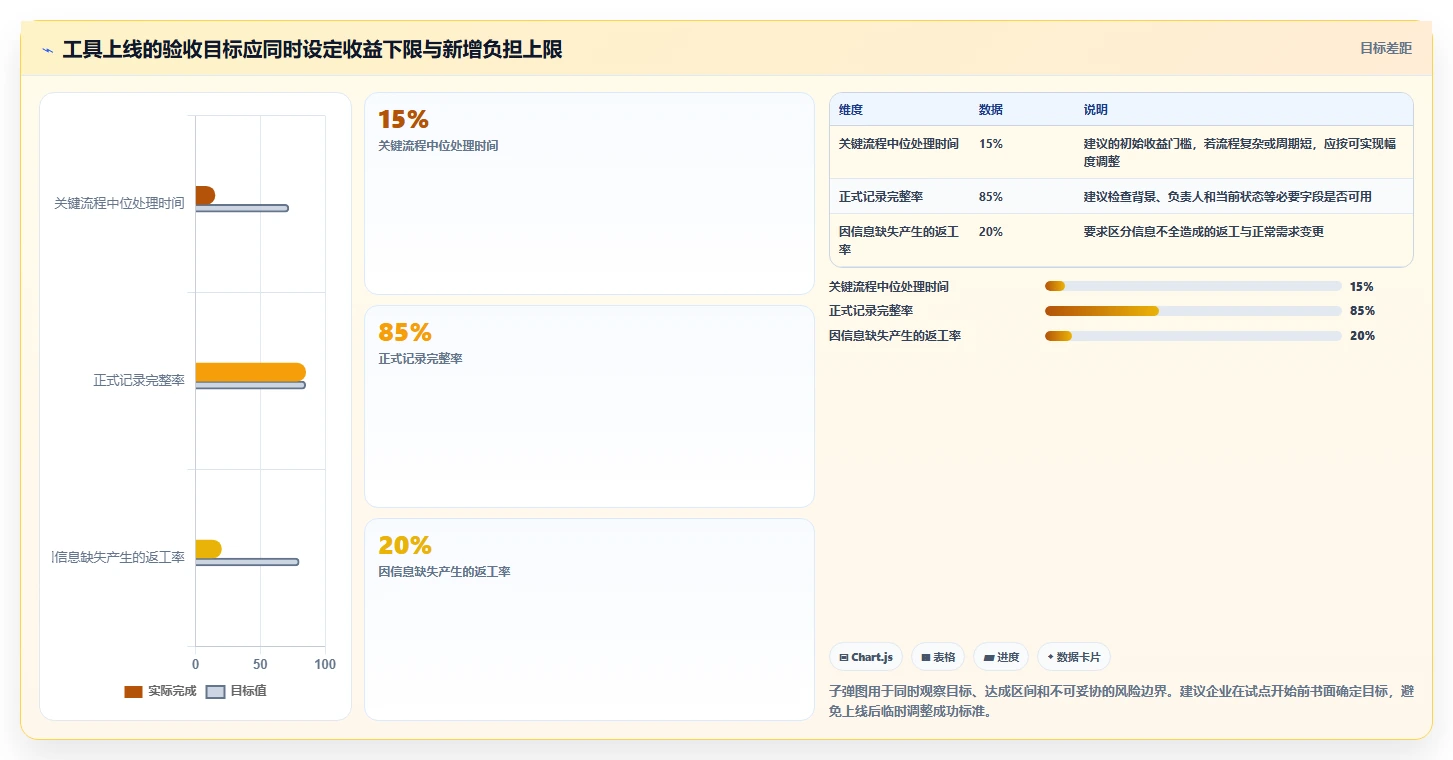This screenshot has height=760, width=1453.
Task: Click the 正式记录完整率 progress bar
Action: click(x=1193, y=311)
